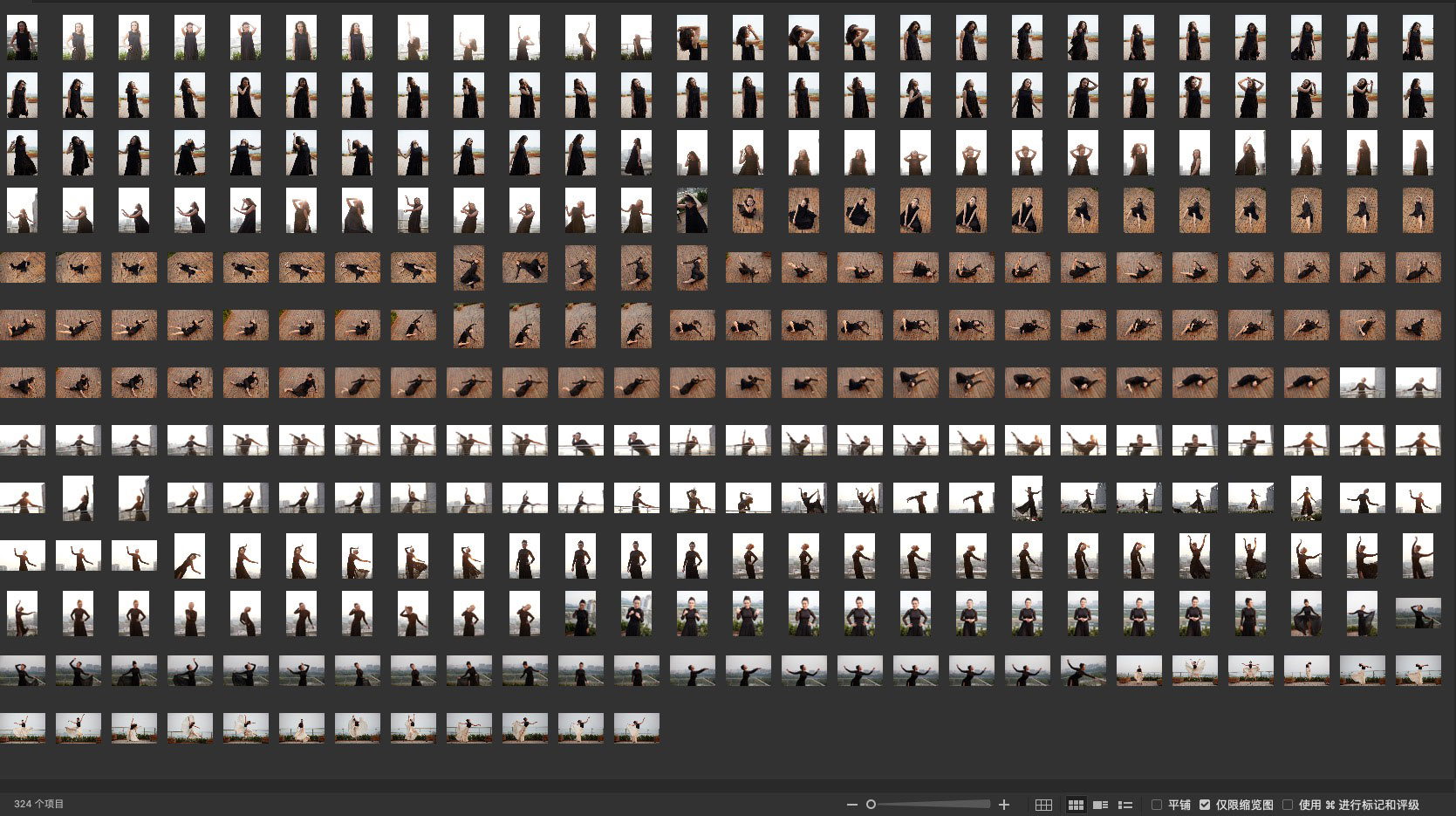Image resolution: width=1456 pixels, height=816 pixels.
Task: Click the minus icon to shrink thumbnails
Action: (x=852, y=805)
